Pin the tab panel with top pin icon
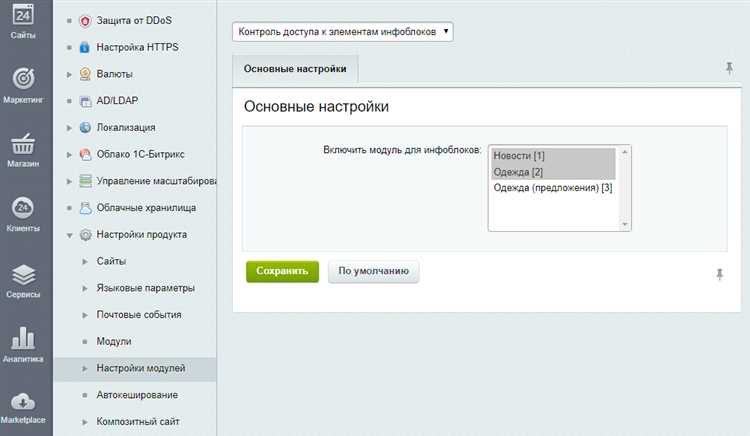 [x=729, y=68]
